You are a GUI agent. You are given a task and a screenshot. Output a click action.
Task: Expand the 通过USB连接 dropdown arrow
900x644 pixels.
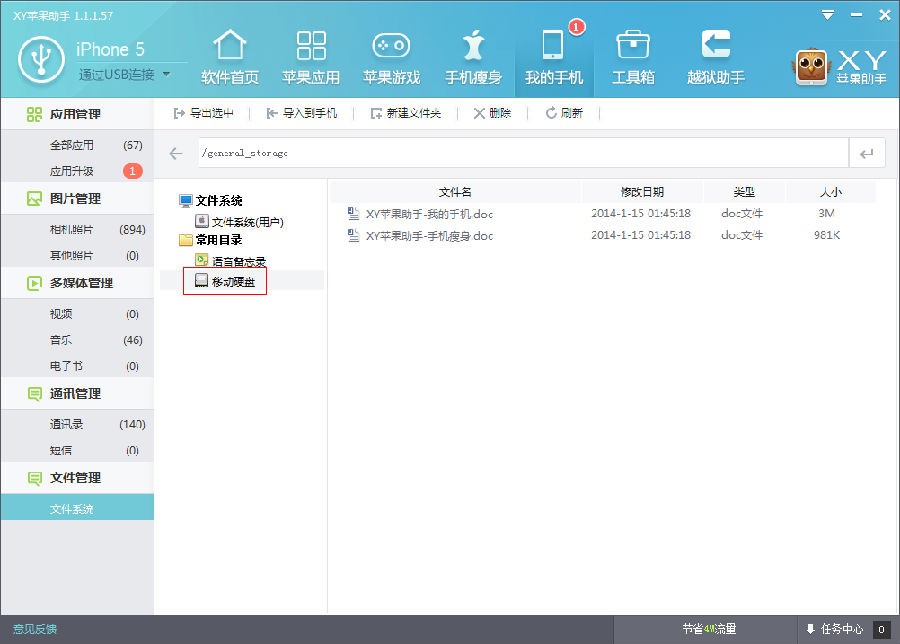pos(166,74)
